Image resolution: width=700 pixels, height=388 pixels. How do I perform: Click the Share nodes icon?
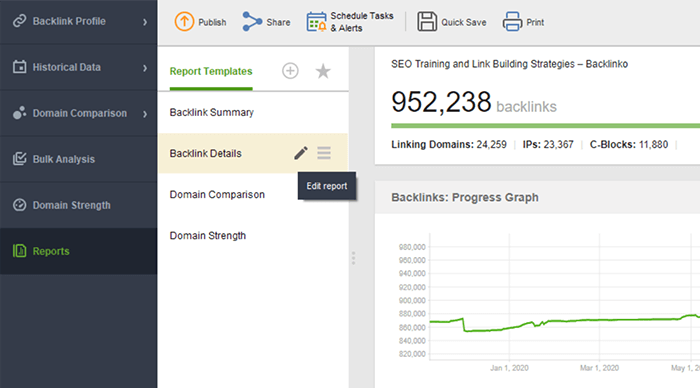click(252, 21)
